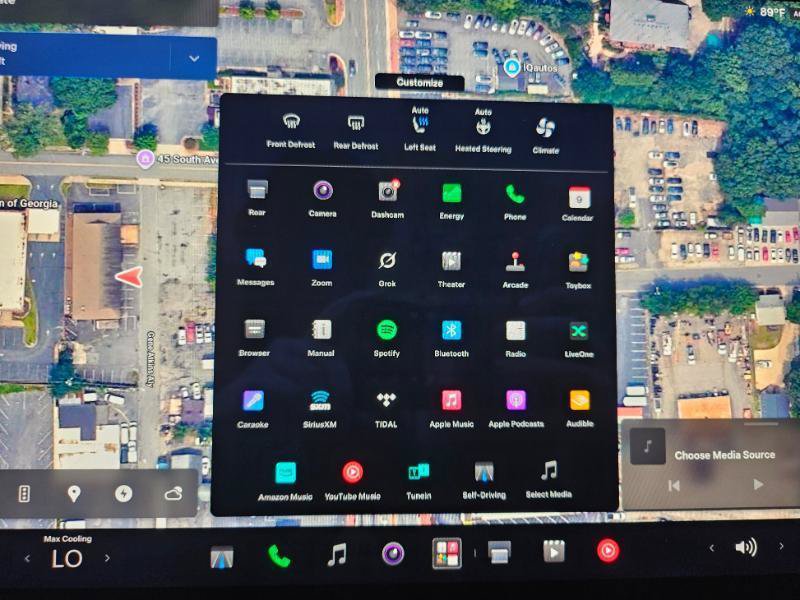Toggle Heated Steering
This screenshot has height=600, width=800.
(483, 131)
